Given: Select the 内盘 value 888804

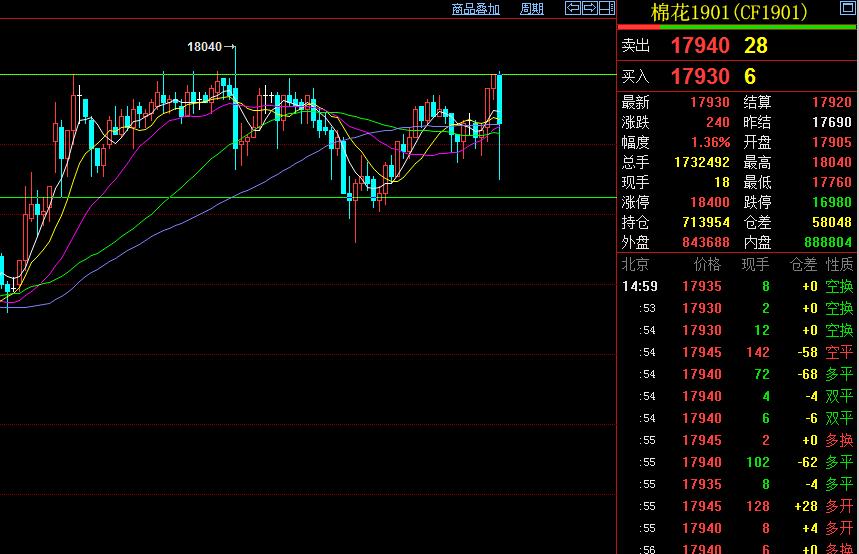Looking at the screenshot, I should pyautogui.click(x=828, y=242).
